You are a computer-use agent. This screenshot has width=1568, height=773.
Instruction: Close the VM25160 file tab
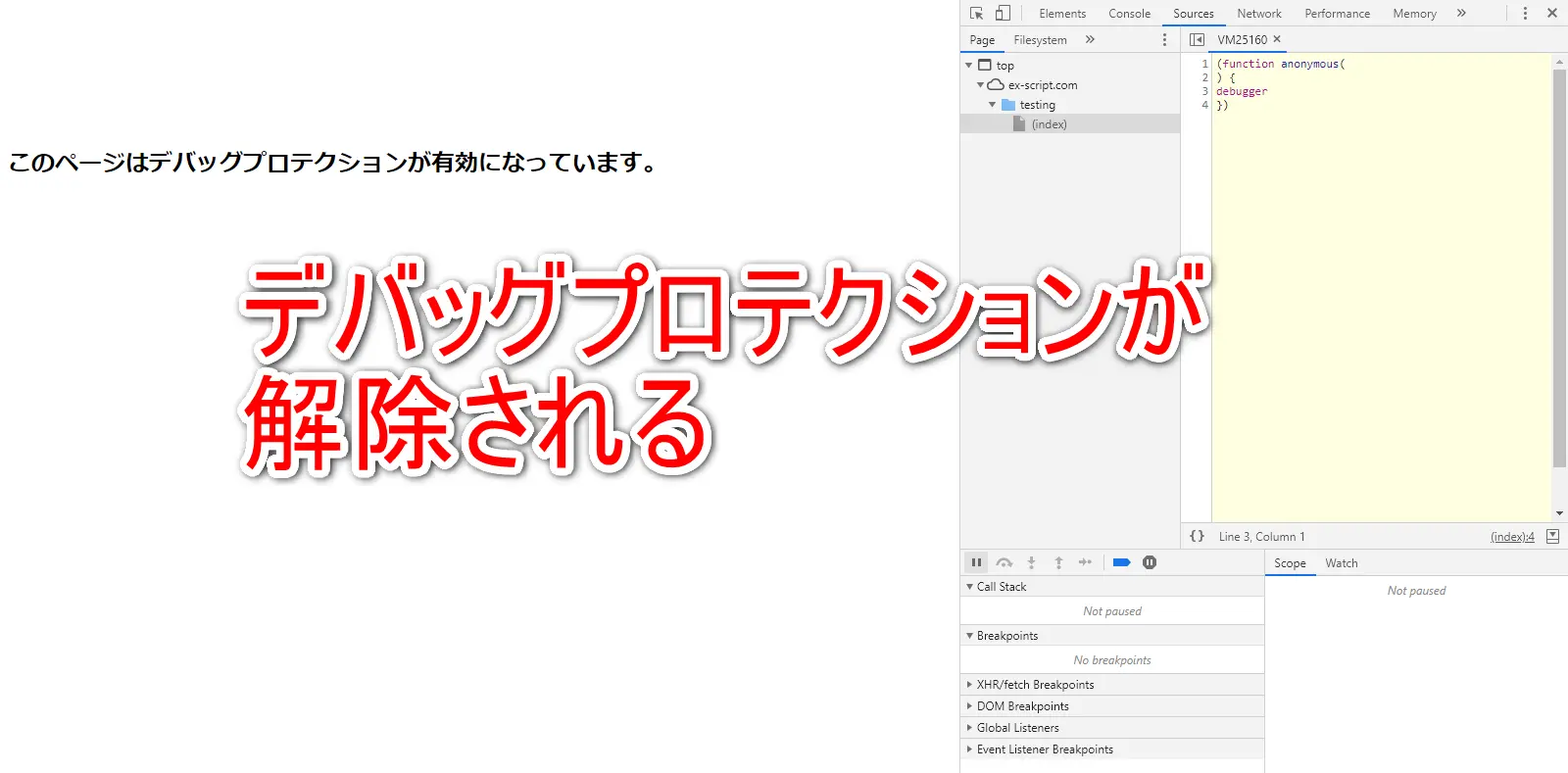click(x=1277, y=39)
